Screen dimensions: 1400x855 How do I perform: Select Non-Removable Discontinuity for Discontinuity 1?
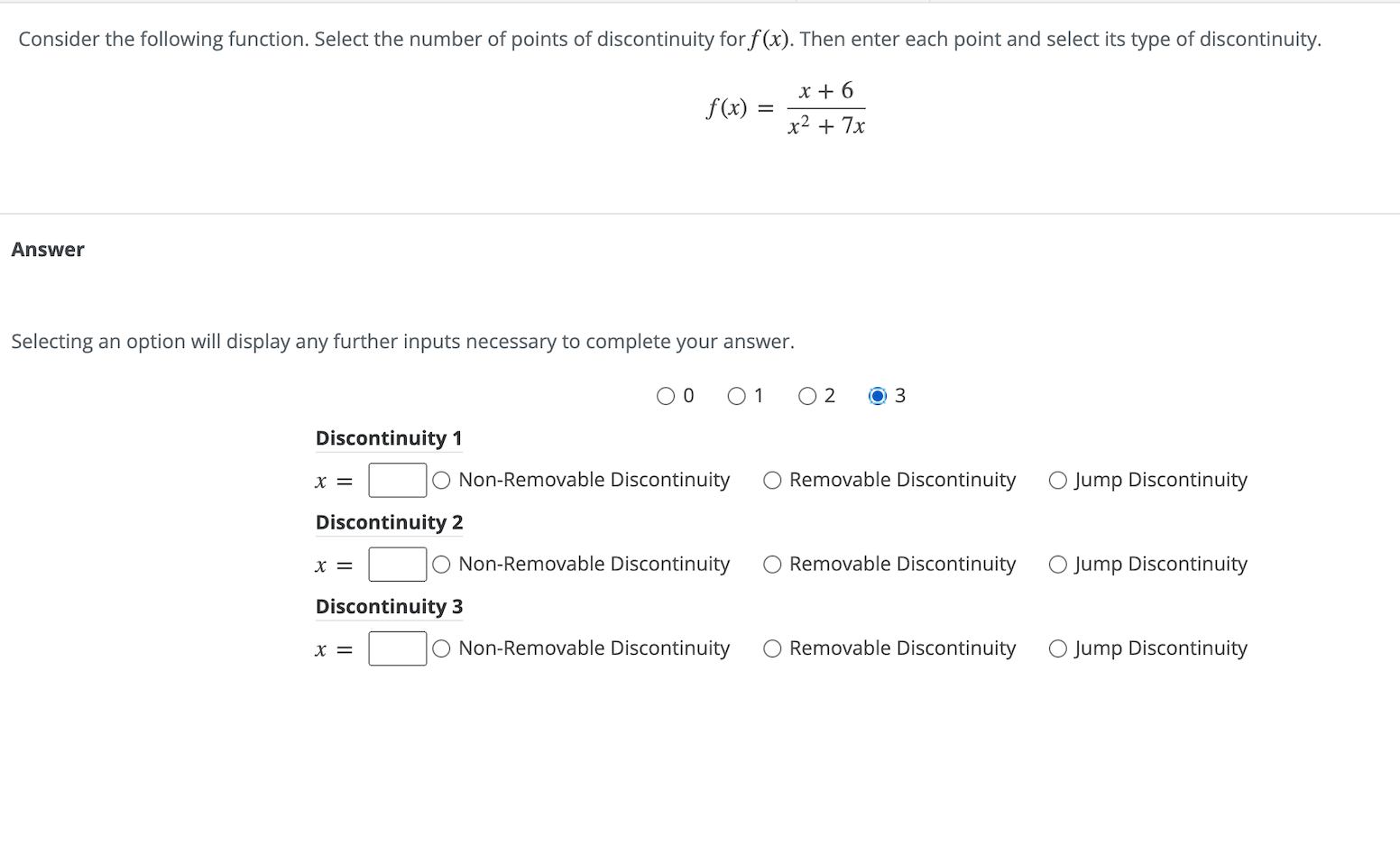(x=440, y=480)
